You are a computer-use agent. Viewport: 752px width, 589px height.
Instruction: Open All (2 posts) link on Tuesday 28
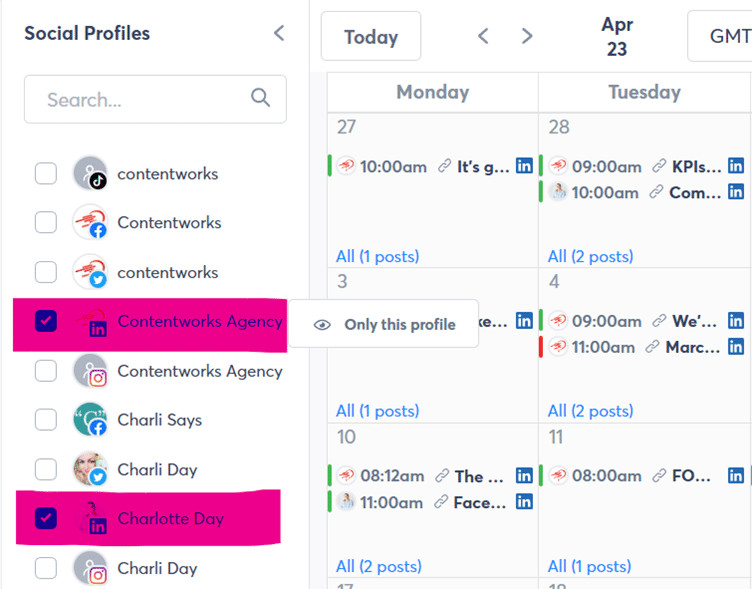[590, 256]
